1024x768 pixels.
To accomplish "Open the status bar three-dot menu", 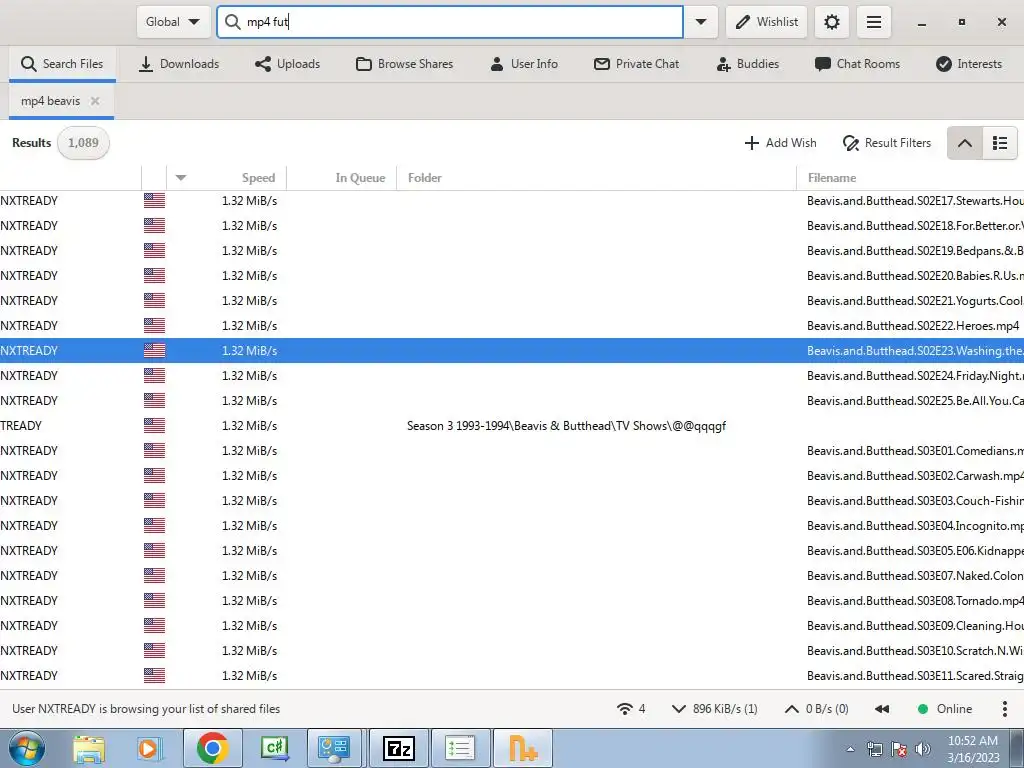I will 1004,709.
